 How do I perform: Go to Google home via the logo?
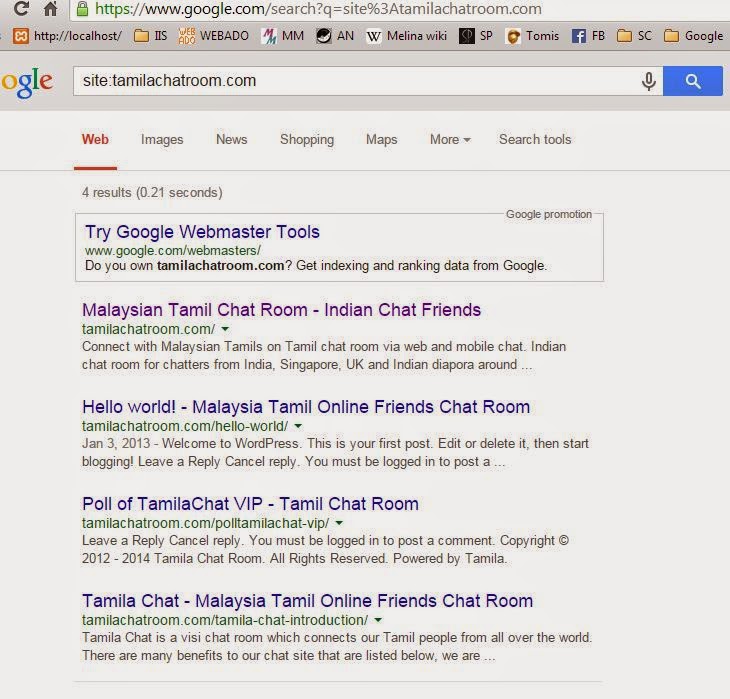[x=27, y=82]
